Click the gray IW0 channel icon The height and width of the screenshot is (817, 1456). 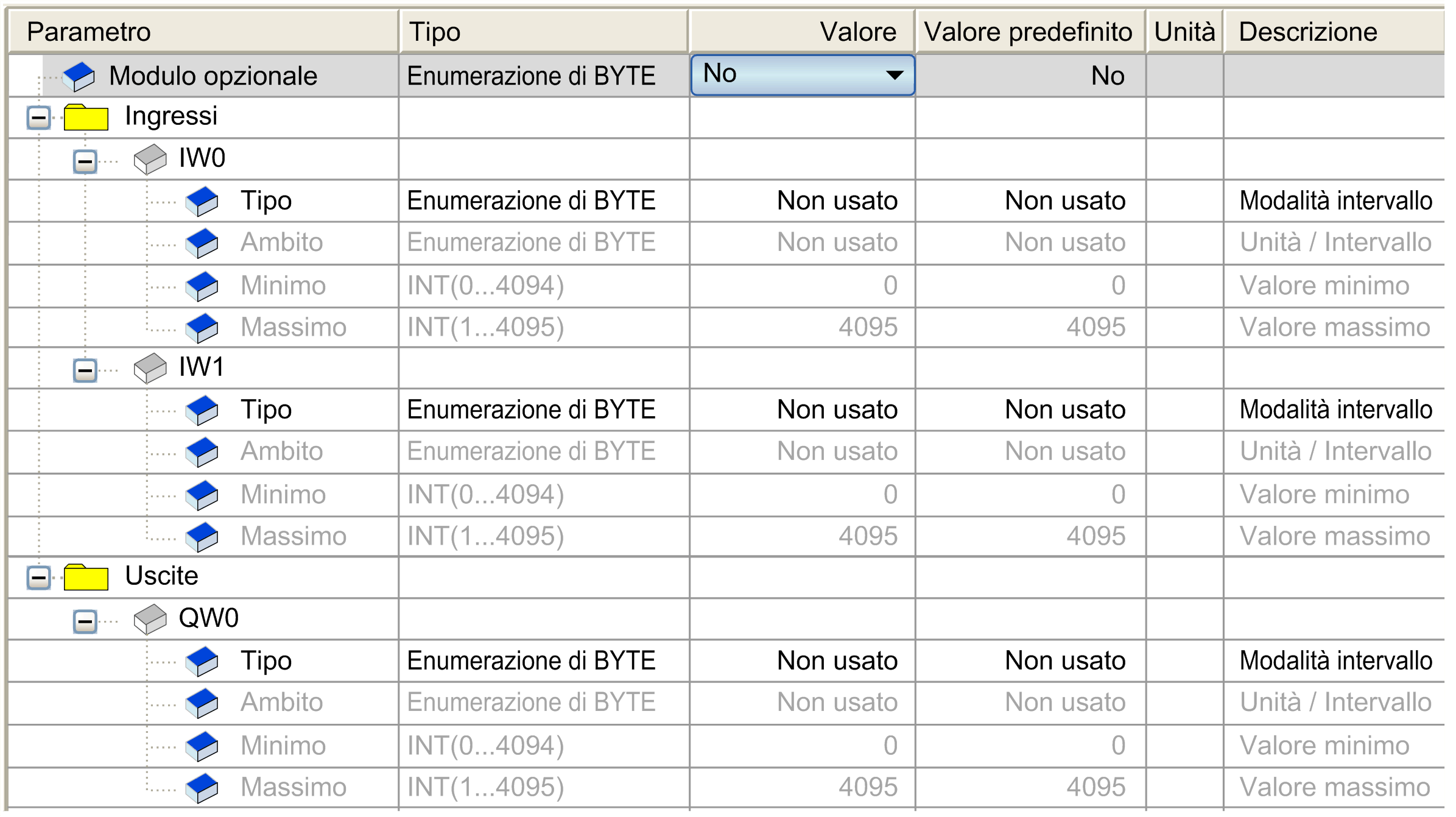150,159
